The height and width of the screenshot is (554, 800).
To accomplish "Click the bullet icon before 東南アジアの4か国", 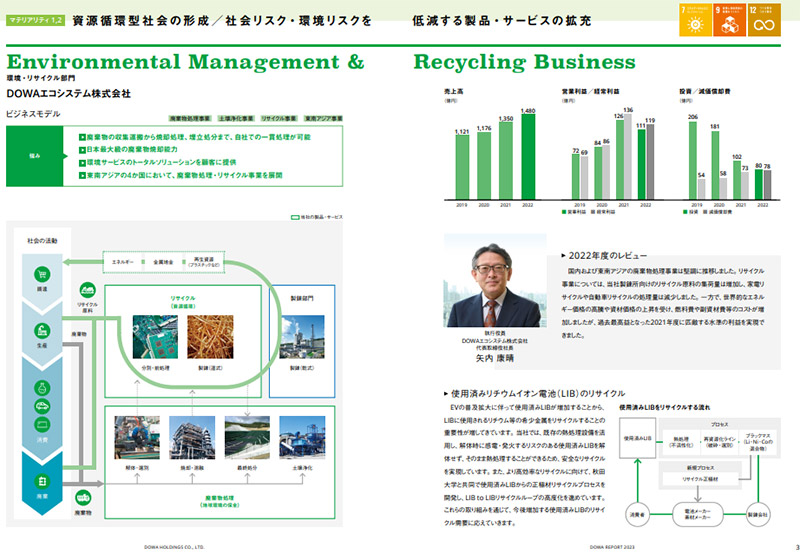I will (x=82, y=175).
